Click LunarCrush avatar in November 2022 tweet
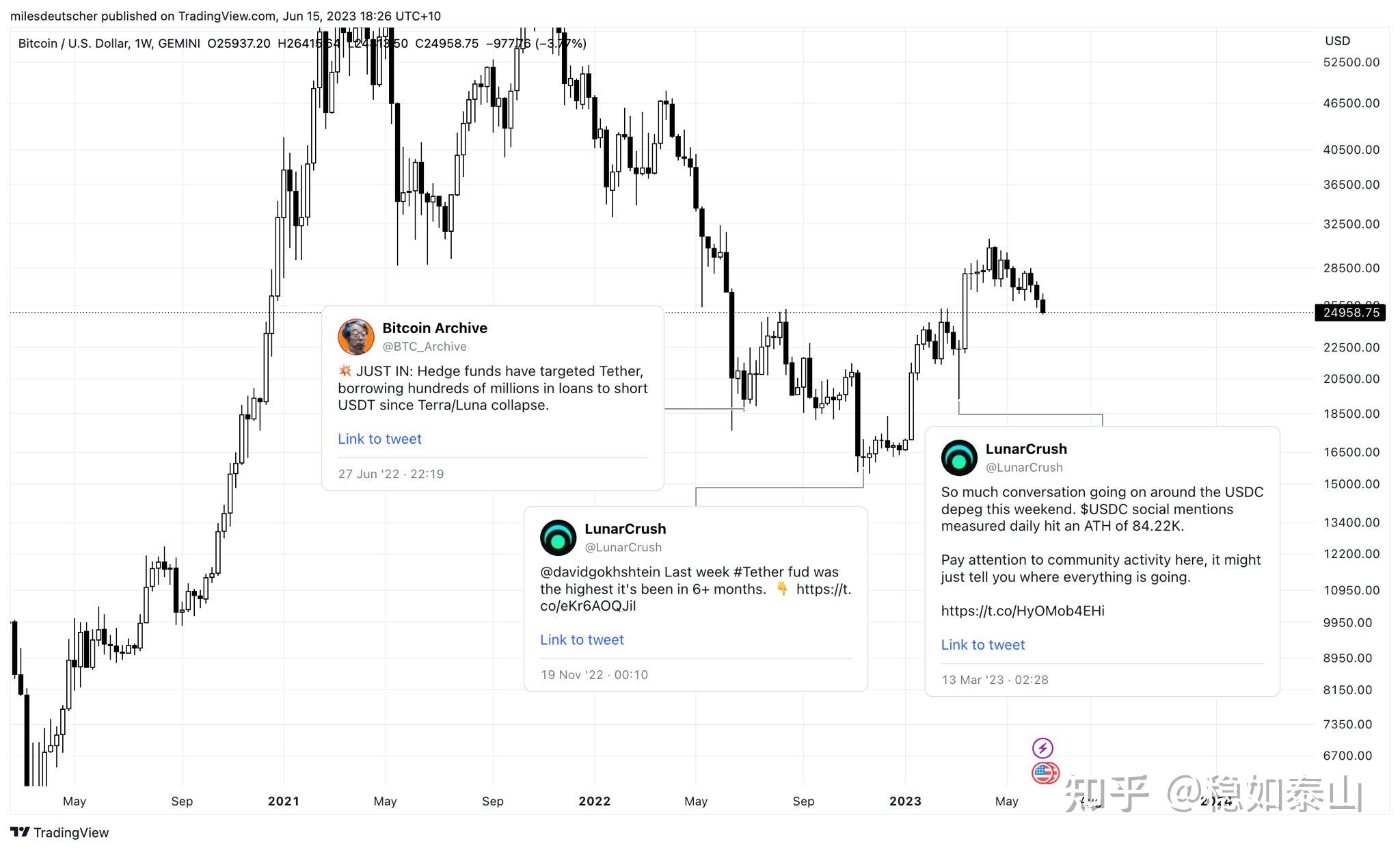 (x=558, y=537)
